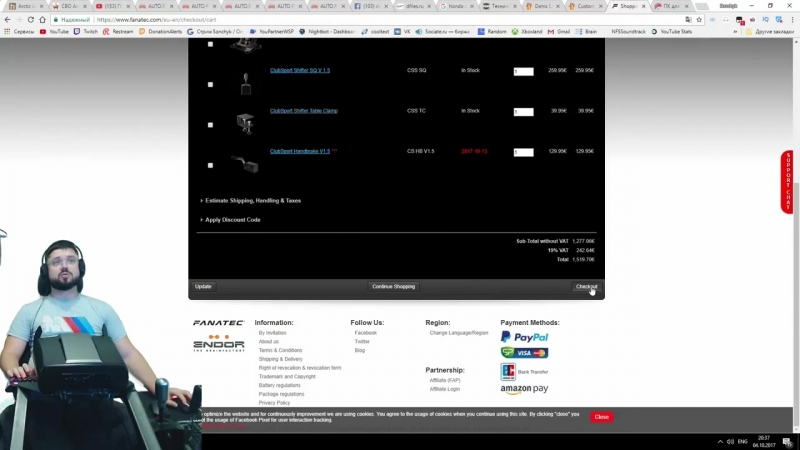Click the Visa/Mastercard payment logo
This screenshot has height=450, width=800.
pos(524,353)
